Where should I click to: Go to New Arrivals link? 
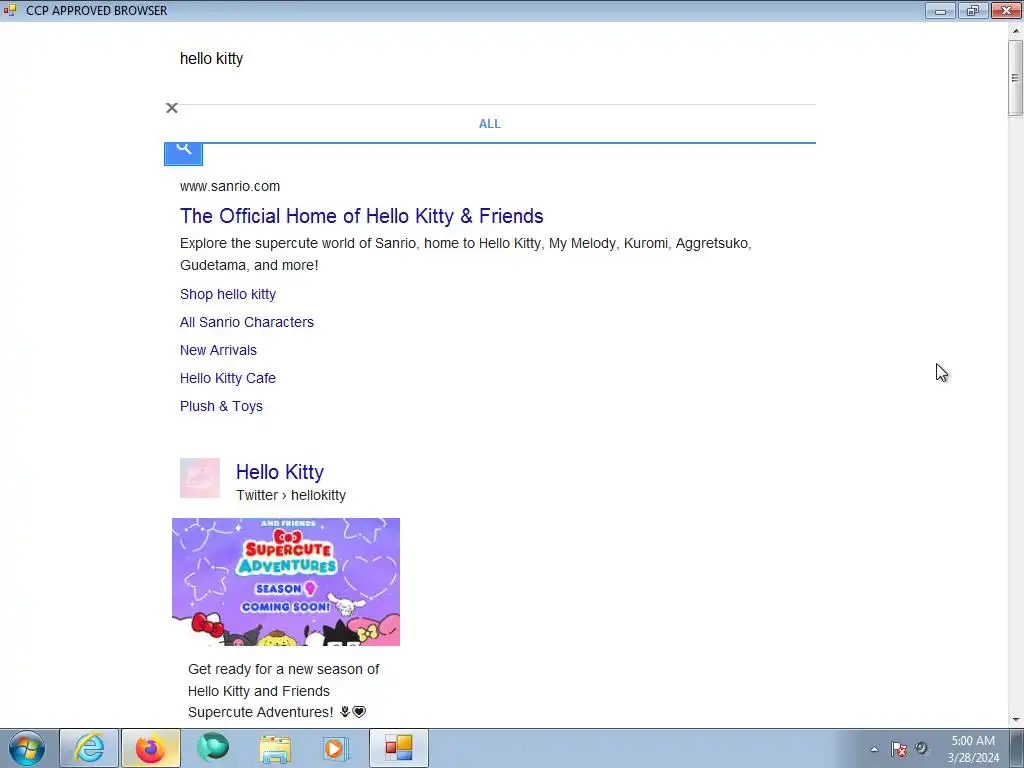(x=218, y=350)
